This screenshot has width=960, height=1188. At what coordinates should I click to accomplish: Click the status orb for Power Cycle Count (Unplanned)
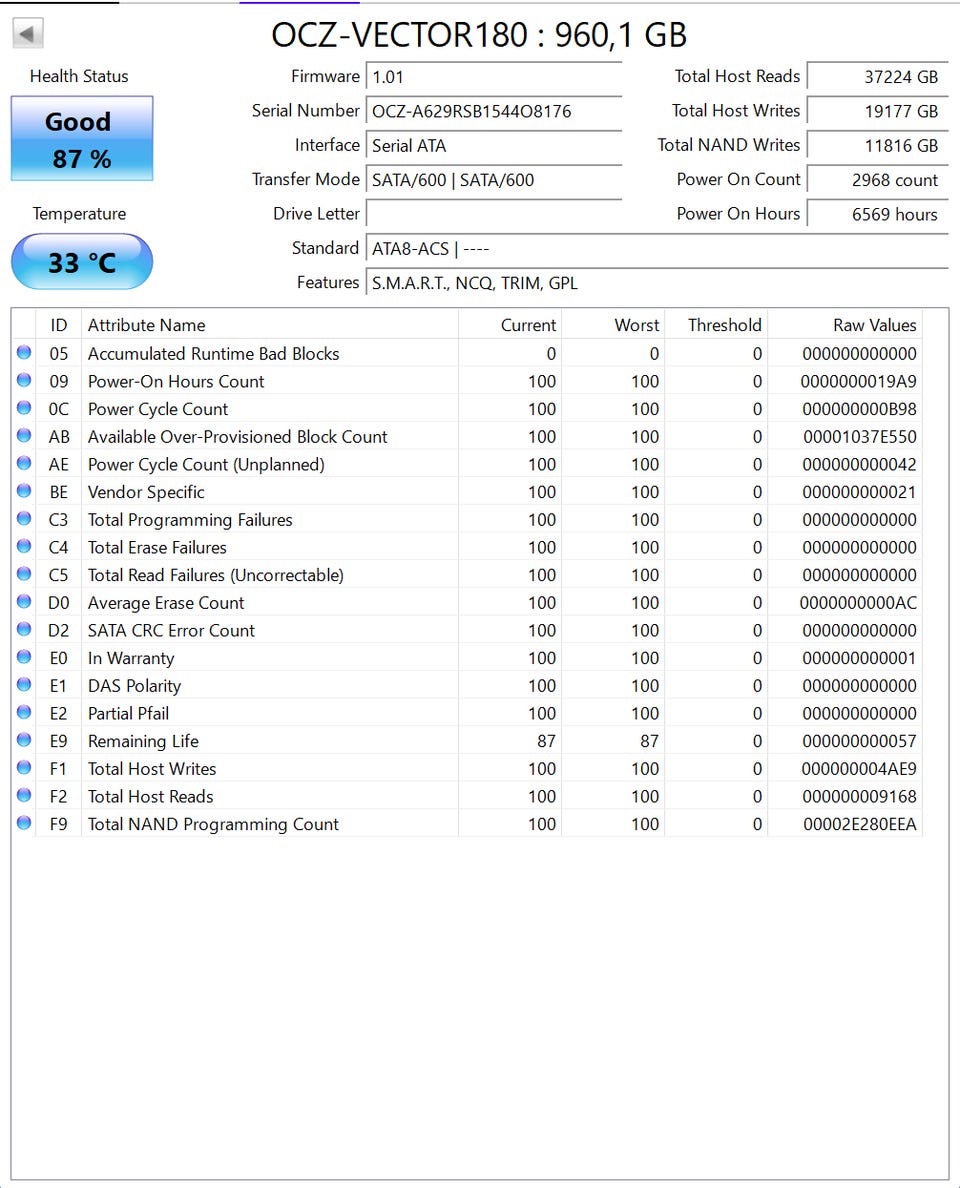[x=24, y=463]
